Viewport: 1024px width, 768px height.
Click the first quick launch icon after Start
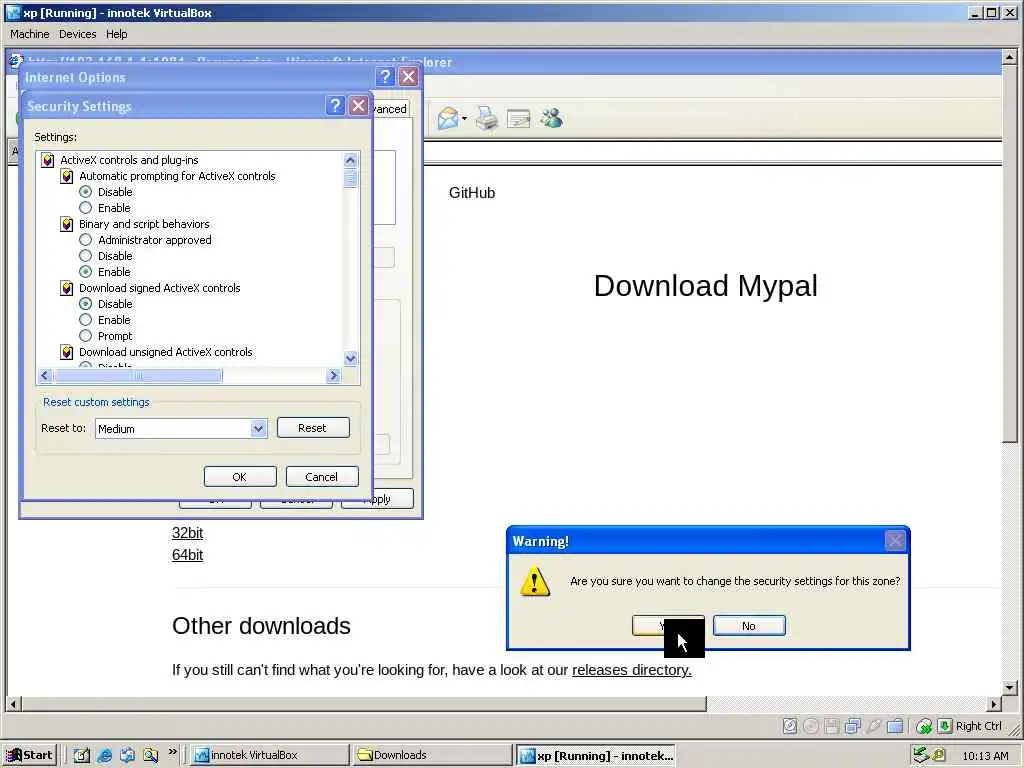82,755
